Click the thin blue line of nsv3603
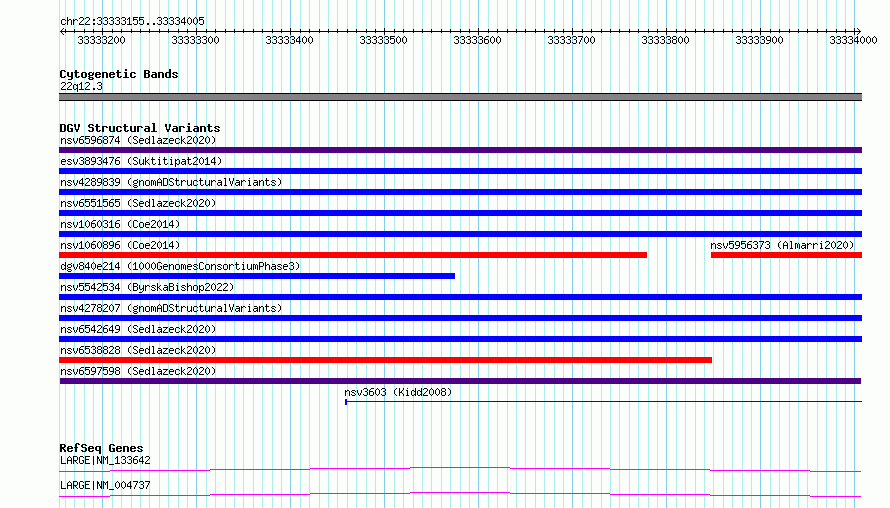The height and width of the screenshot is (508, 890). pyautogui.click(x=603, y=402)
